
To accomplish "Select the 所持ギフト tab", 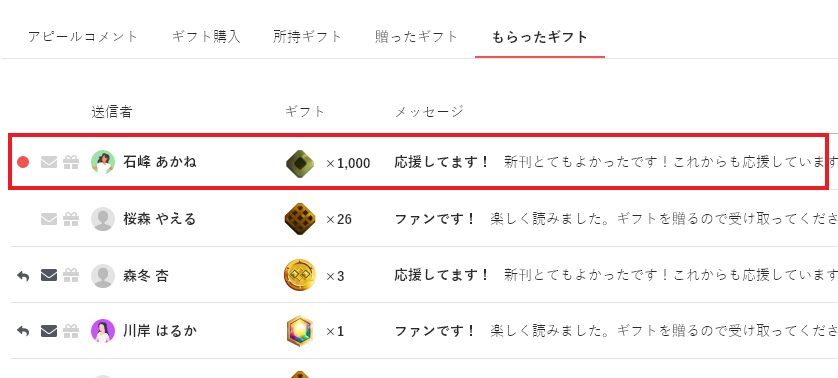I will click(307, 37).
